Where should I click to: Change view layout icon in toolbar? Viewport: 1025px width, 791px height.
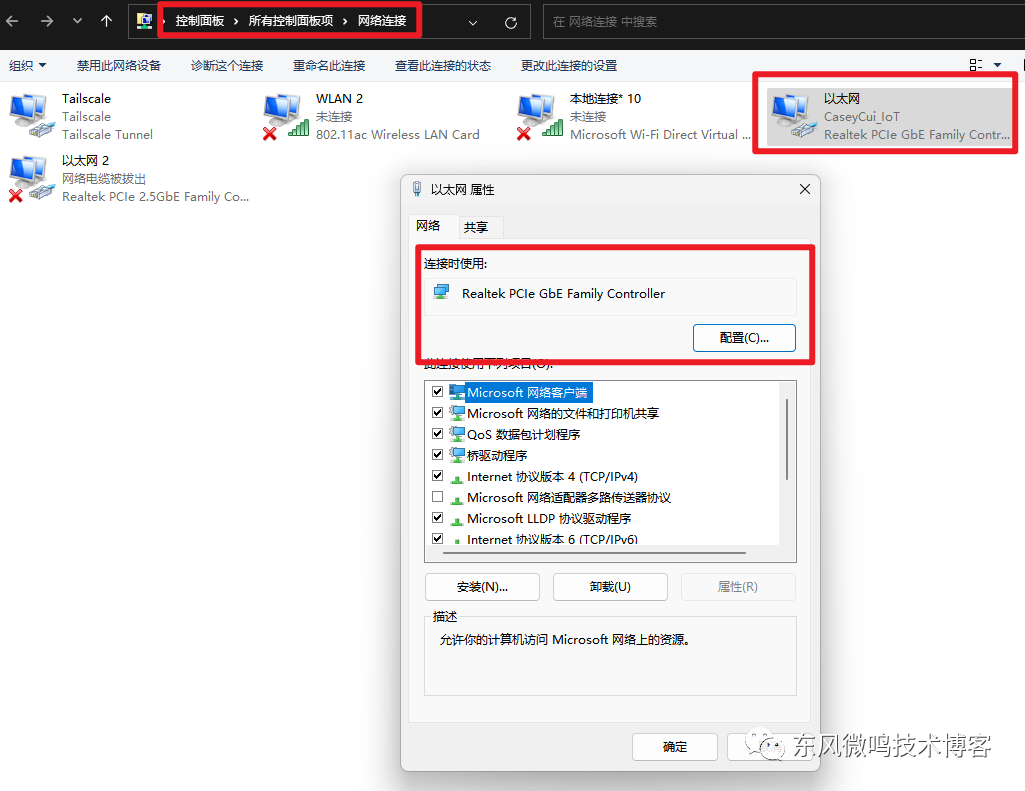(x=976, y=65)
